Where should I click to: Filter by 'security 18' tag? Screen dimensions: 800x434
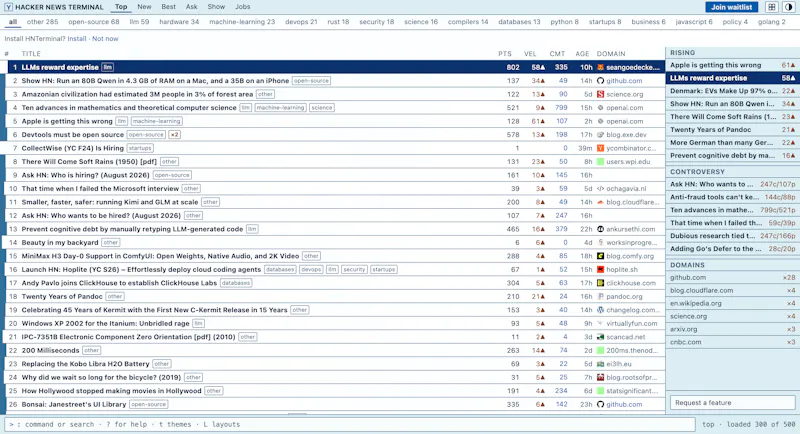pos(377,22)
